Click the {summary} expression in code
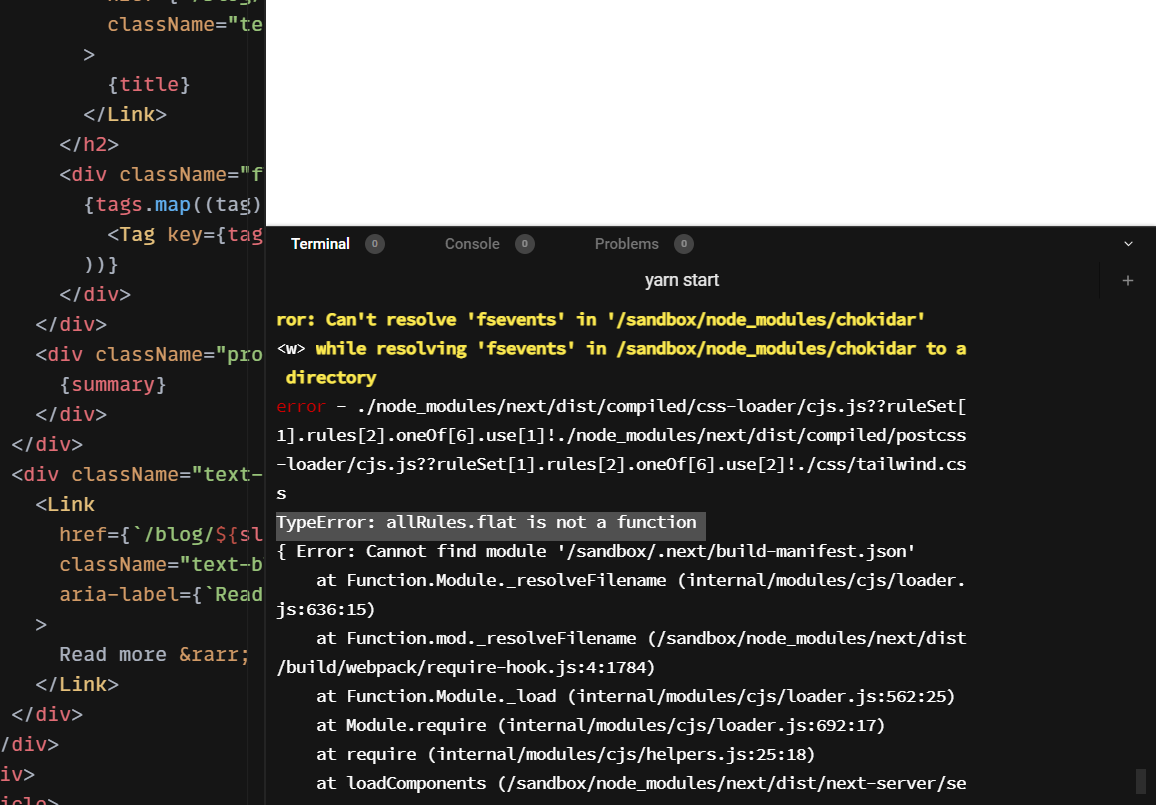The width and height of the screenshot is (1156, 805). pos(114,385)
